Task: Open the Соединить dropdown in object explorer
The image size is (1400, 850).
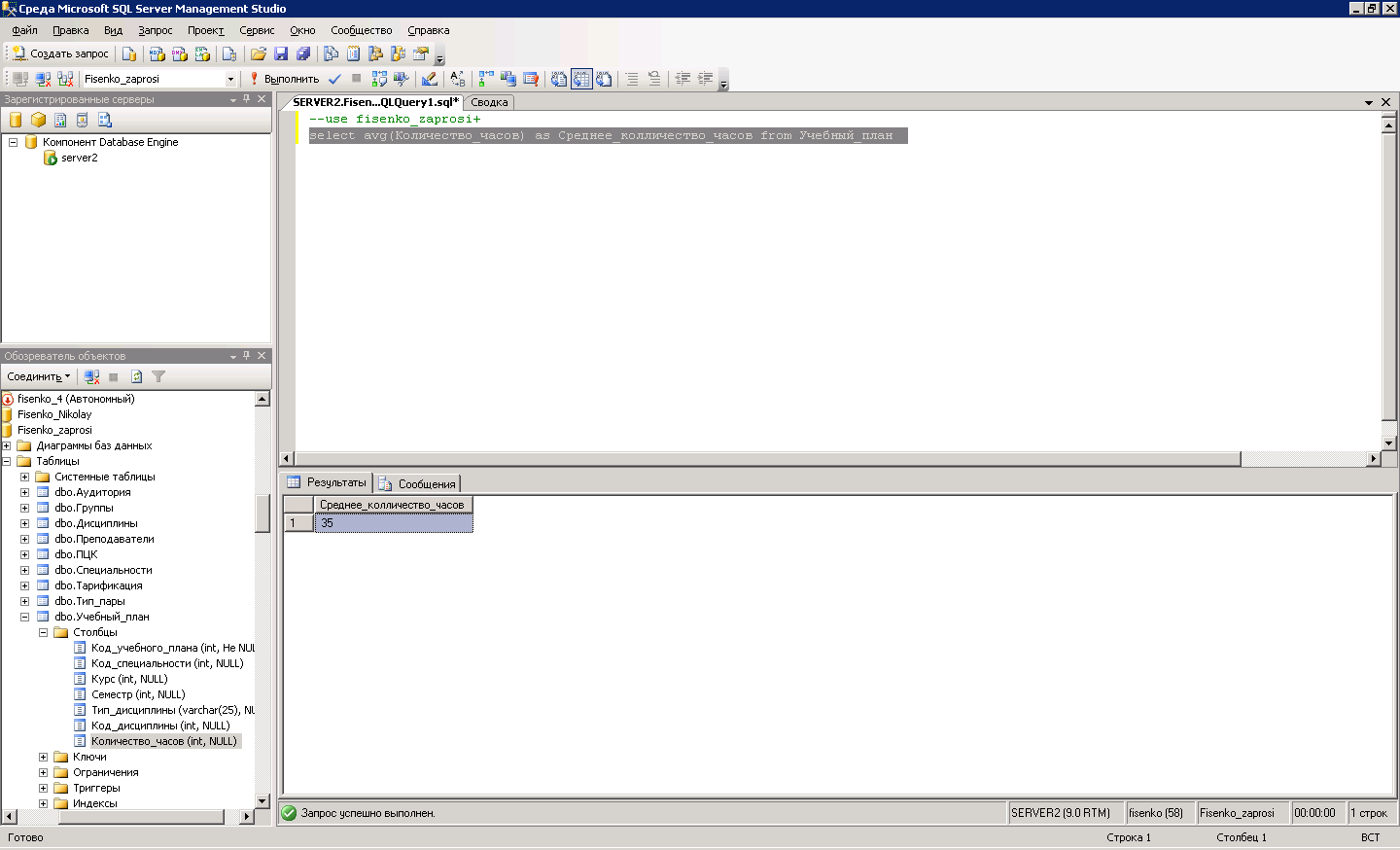Action: (39, 376)
